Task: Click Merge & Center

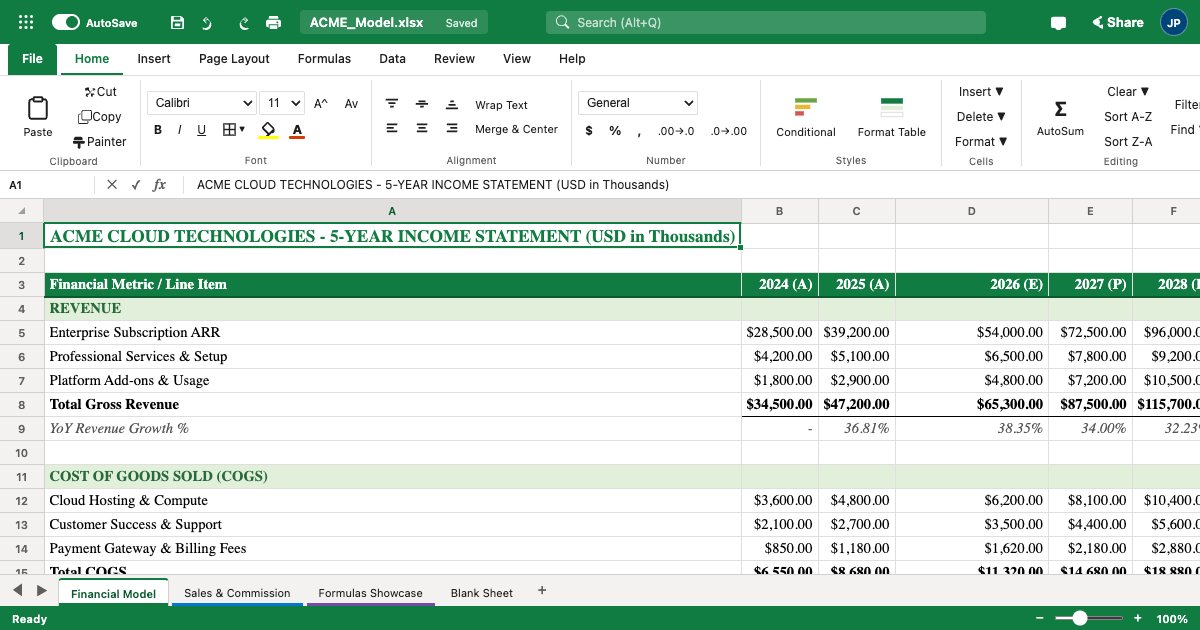Action: point(516,129)
